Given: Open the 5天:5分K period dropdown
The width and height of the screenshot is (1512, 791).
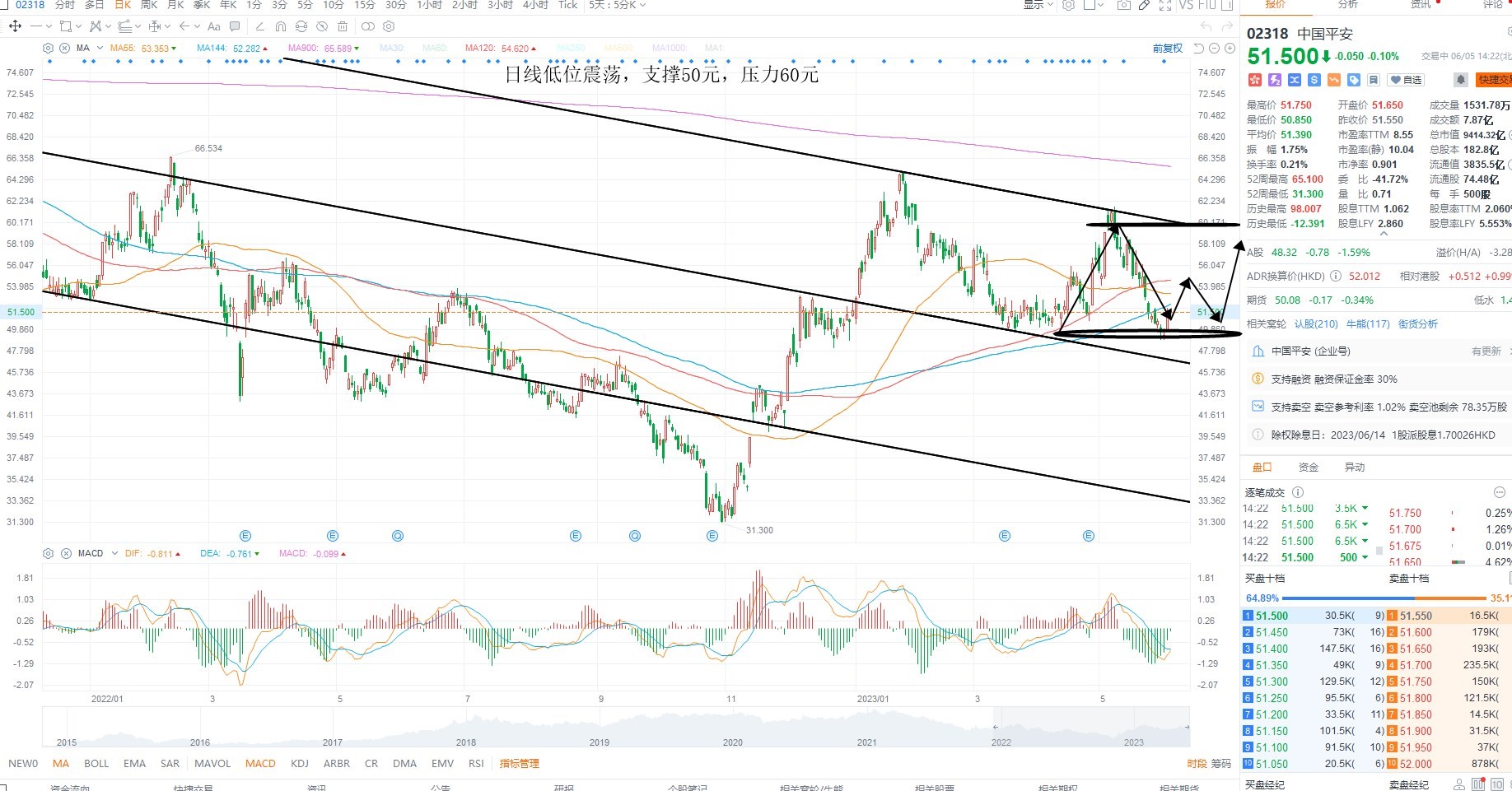Looking at the screenshot, I should point(617,5).
